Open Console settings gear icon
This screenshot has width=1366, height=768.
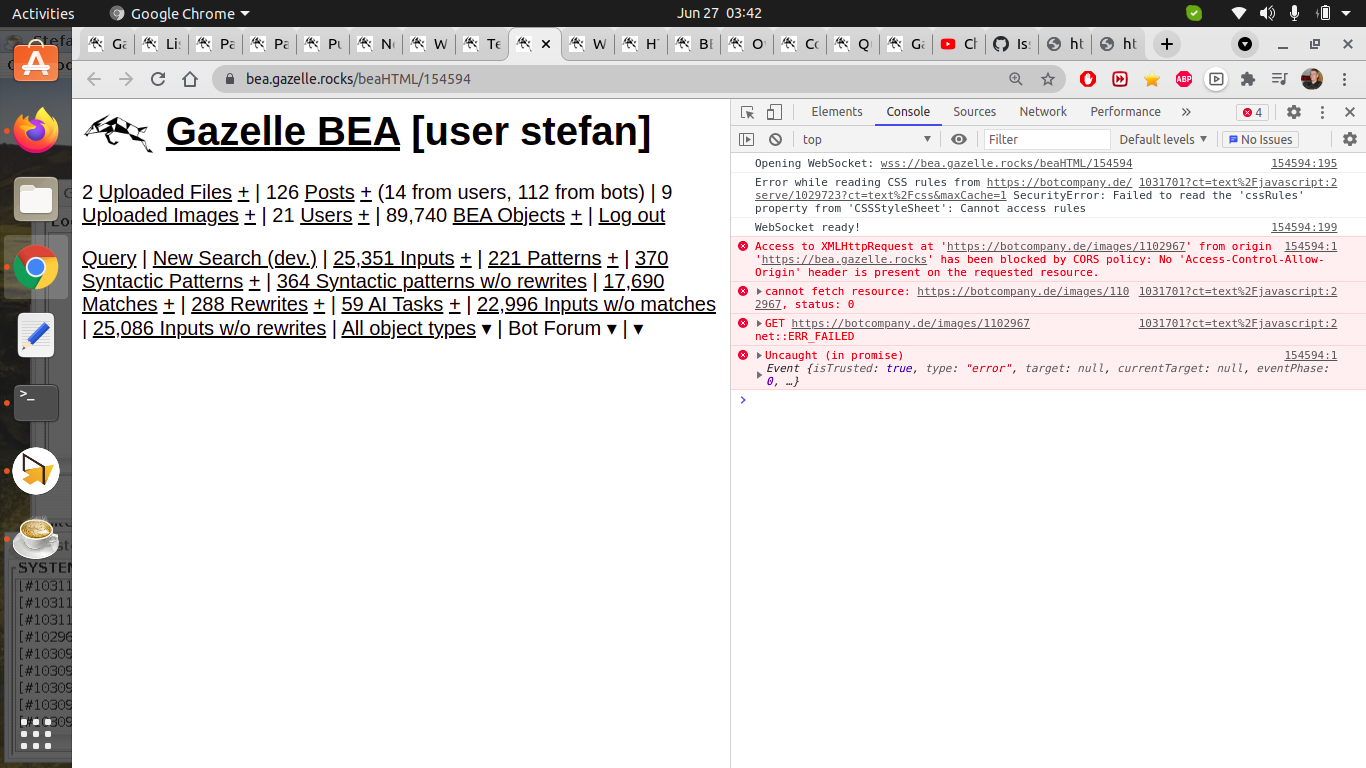pyautogui.click(x=1349, y=140)
